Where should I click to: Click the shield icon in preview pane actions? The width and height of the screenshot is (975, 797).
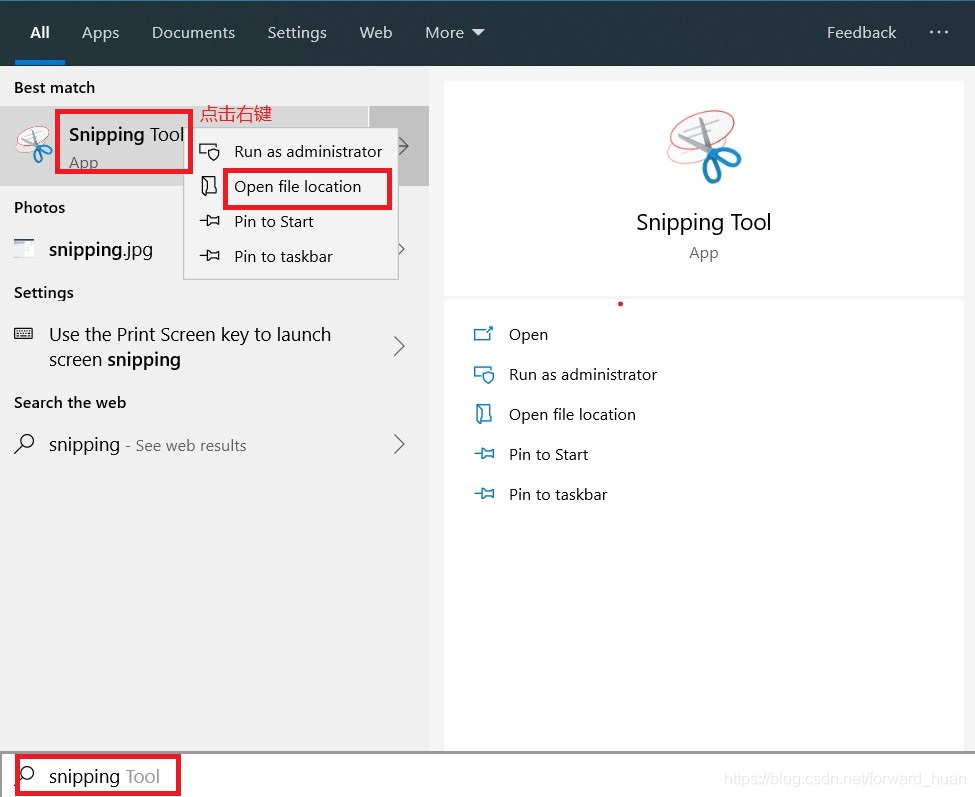coord(484,374)
